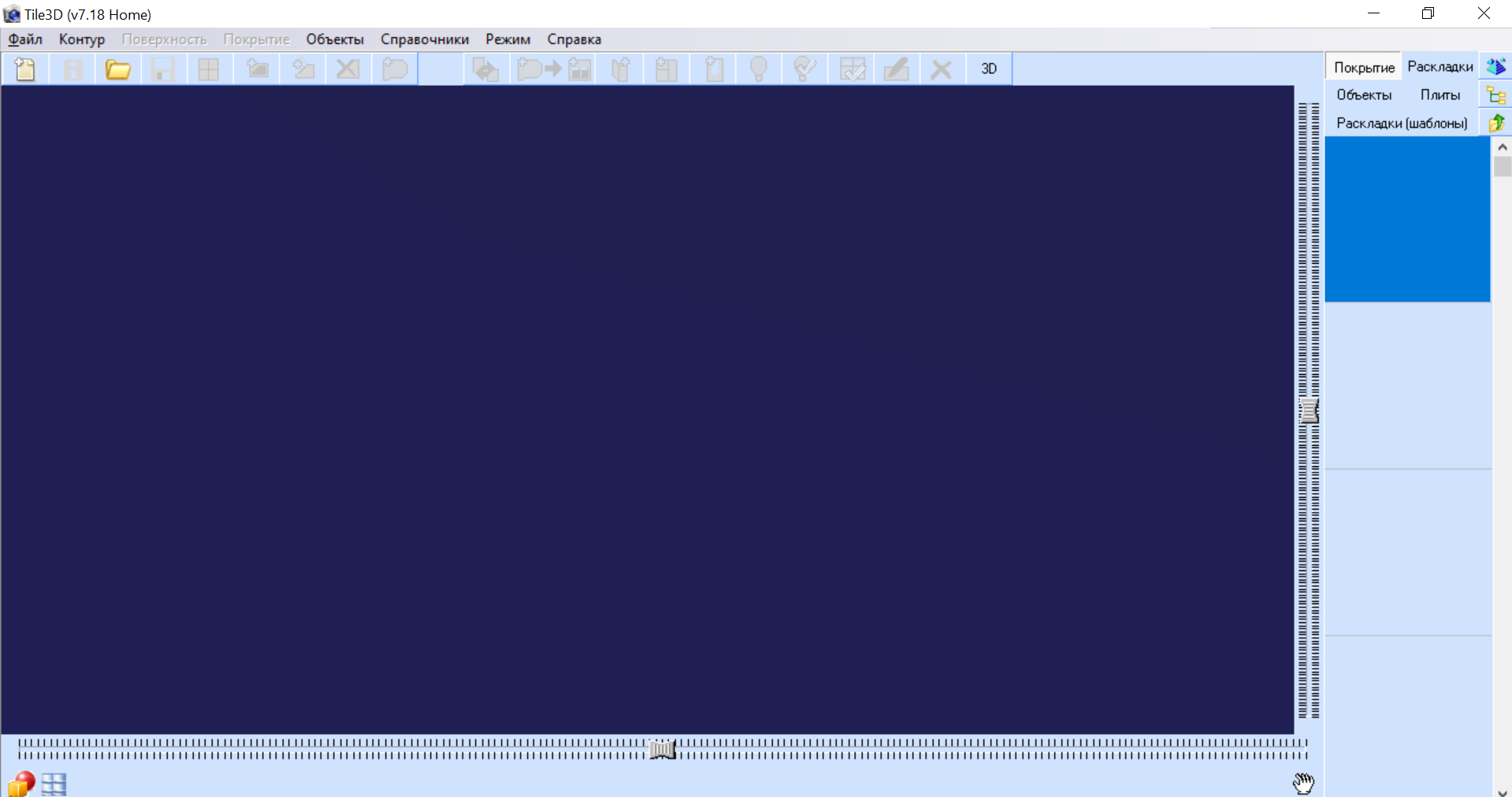Switch to the Раскладки (шаблоны) tab
The image size is (1512, 797).
pyautogui.click(x=1402, y=124)
